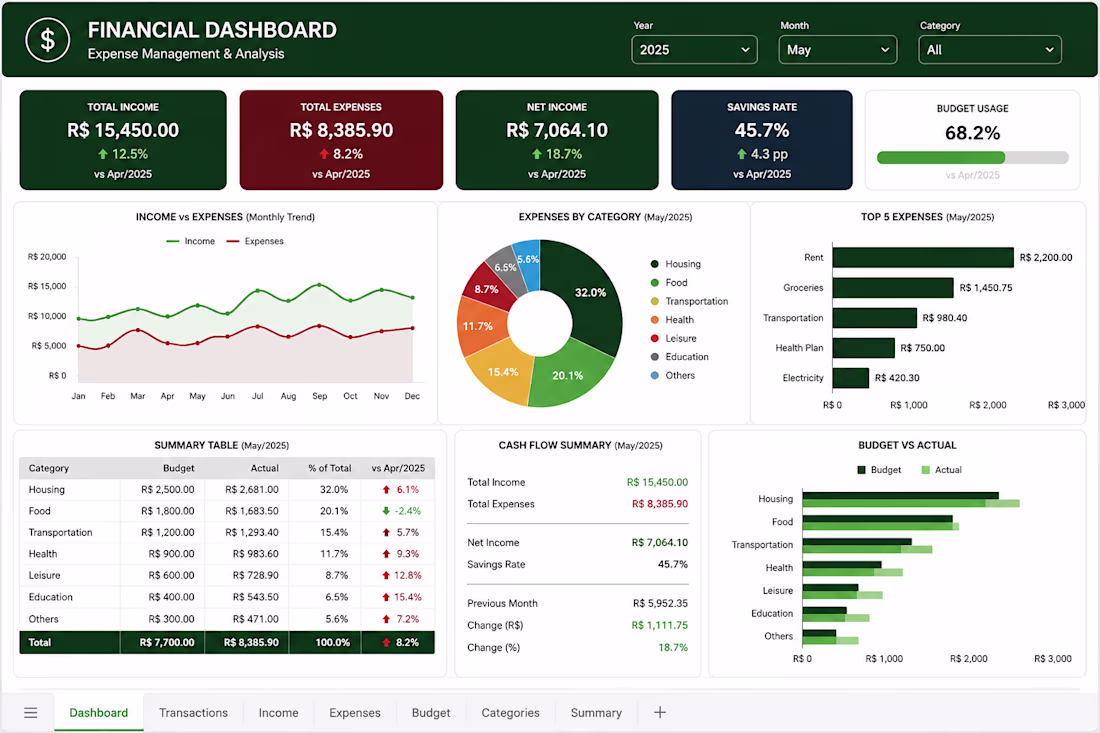Select 'R$ 1,293.40' in summary table
The image size is (1100, 733).
coord(251,532)
